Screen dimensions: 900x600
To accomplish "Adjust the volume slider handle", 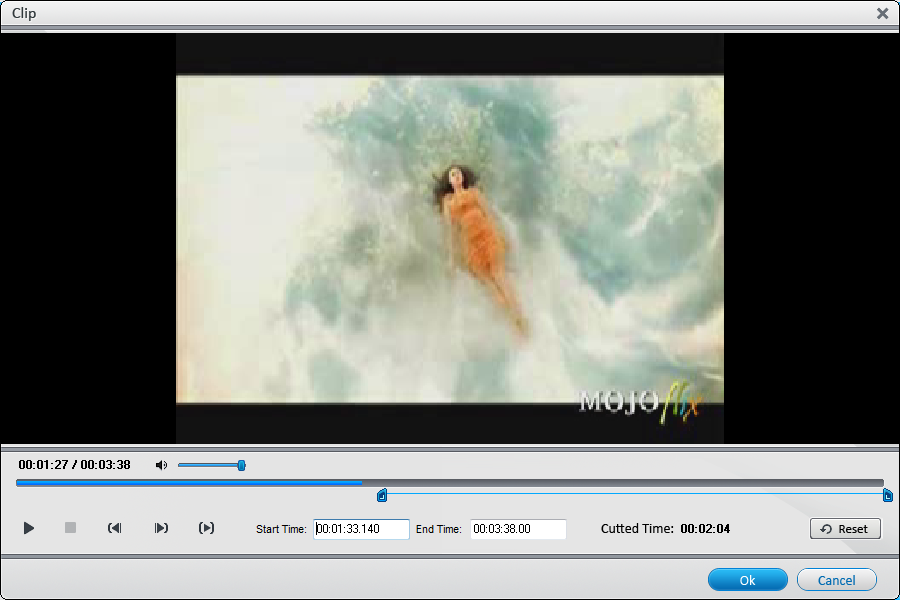I will 242,465.
